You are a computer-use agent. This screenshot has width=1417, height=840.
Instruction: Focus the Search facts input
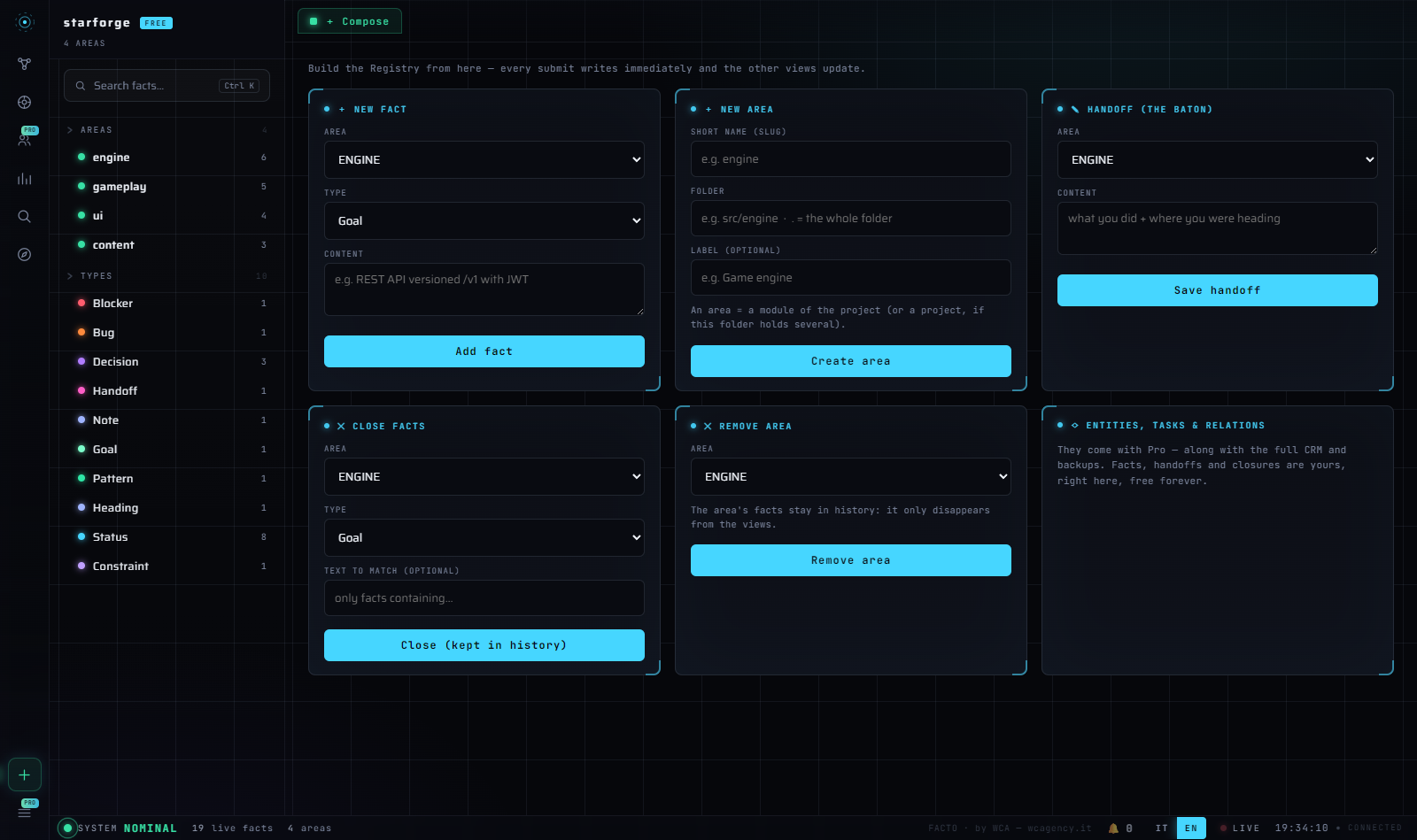click(x=166, y=86)
